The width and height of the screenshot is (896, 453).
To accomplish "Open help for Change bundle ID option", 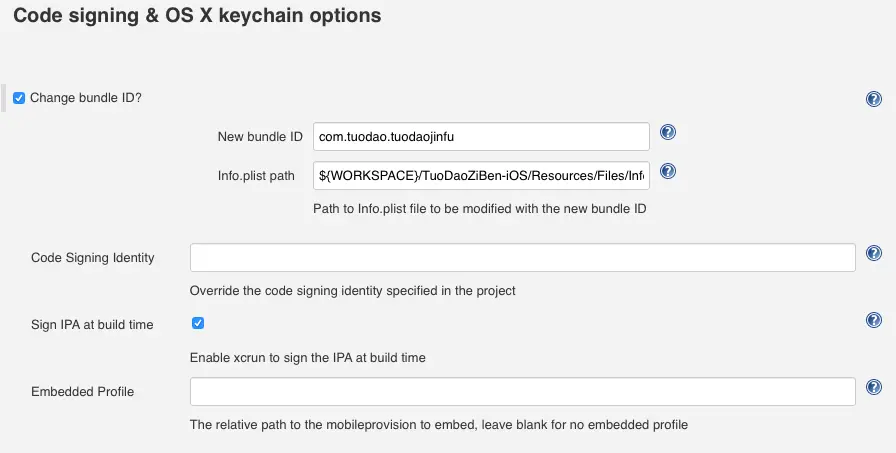I will [874, 99].
